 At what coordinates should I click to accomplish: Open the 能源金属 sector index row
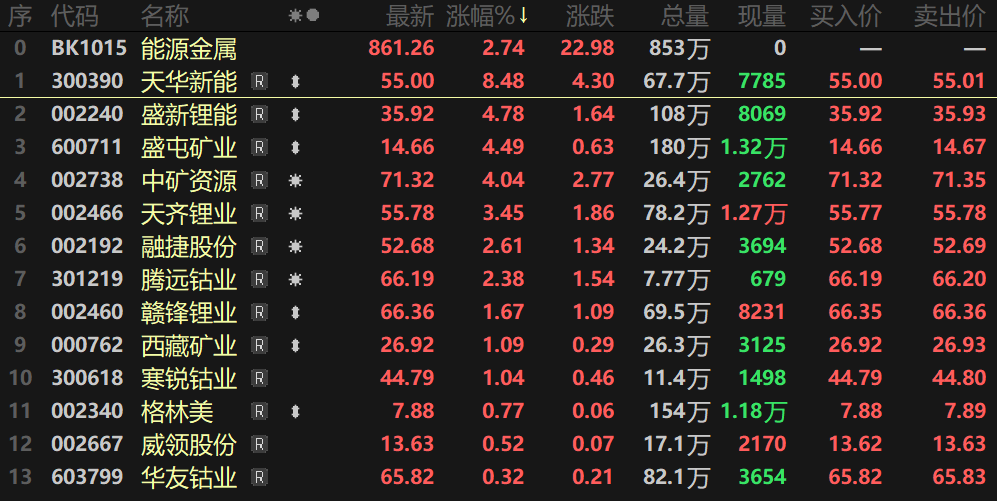coord(189,49)
